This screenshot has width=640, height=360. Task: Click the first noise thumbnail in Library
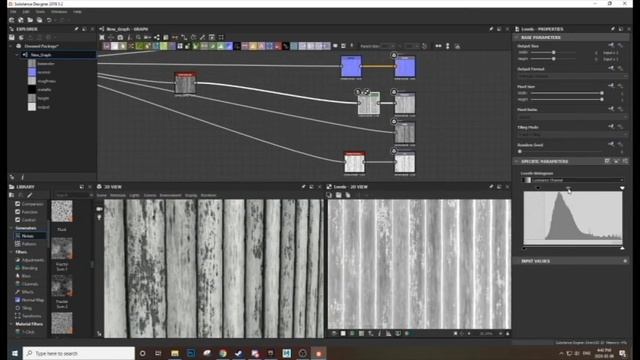(62, 211)
